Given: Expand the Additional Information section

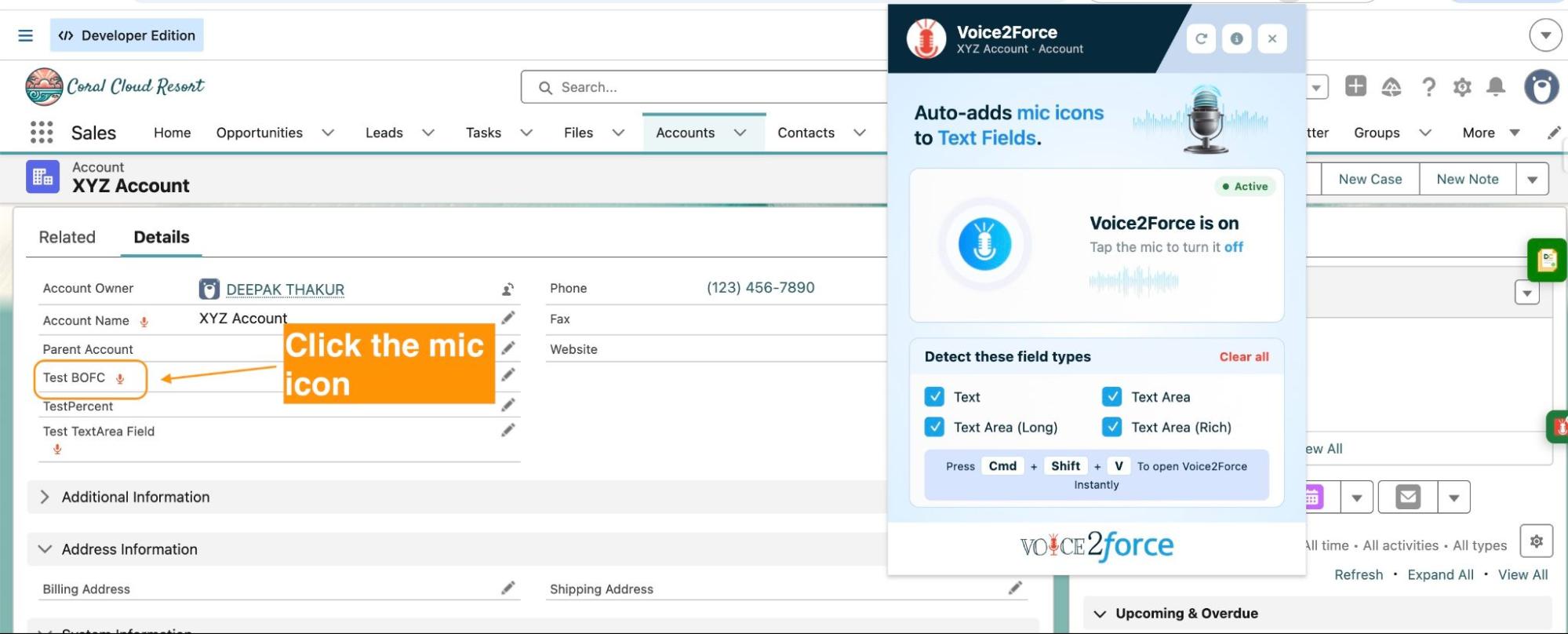Looking at the screenshot, I should point(45,497).
